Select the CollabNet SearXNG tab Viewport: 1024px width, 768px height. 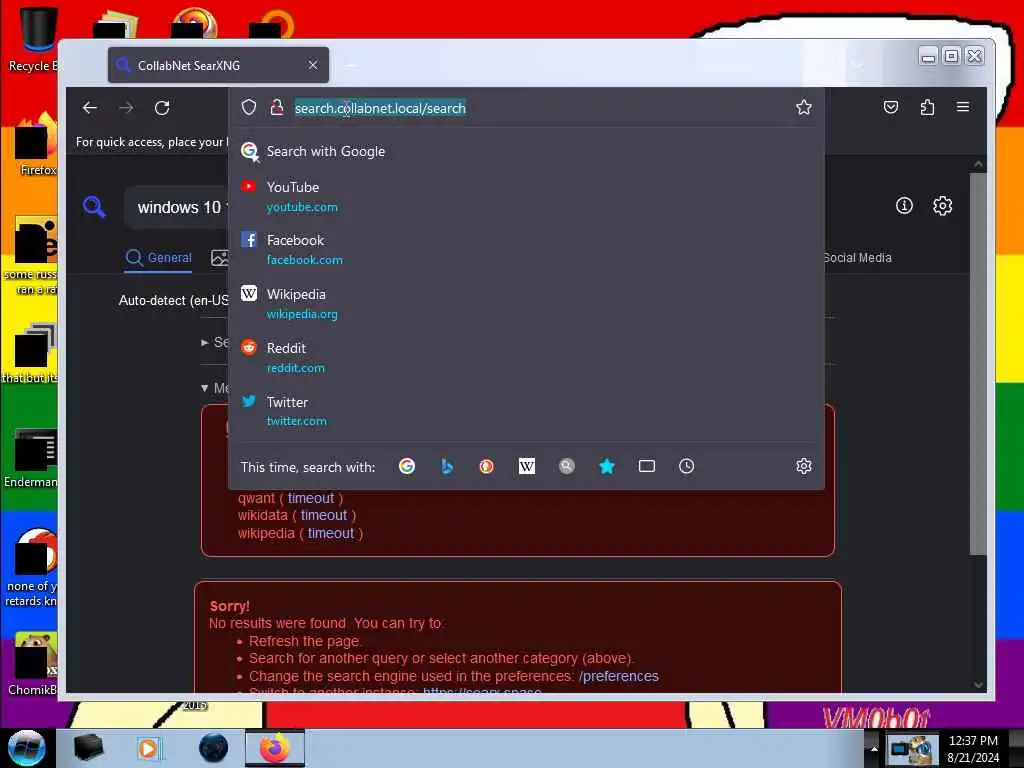coord(218,65)
